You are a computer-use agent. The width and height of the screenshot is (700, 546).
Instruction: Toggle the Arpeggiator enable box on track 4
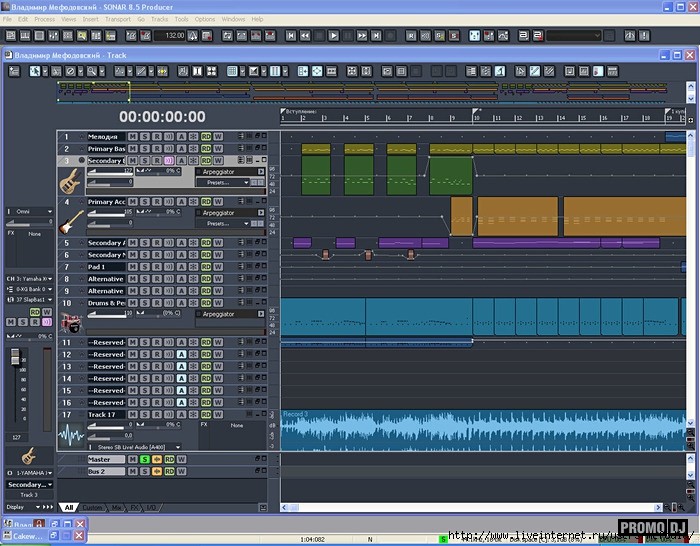point(197,213)
